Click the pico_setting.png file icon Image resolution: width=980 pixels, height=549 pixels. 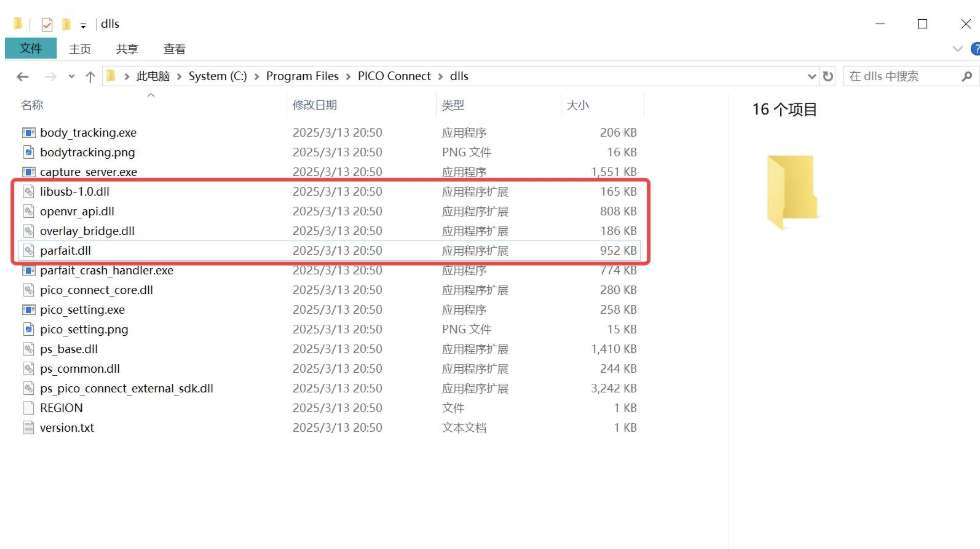coord(28,330)
